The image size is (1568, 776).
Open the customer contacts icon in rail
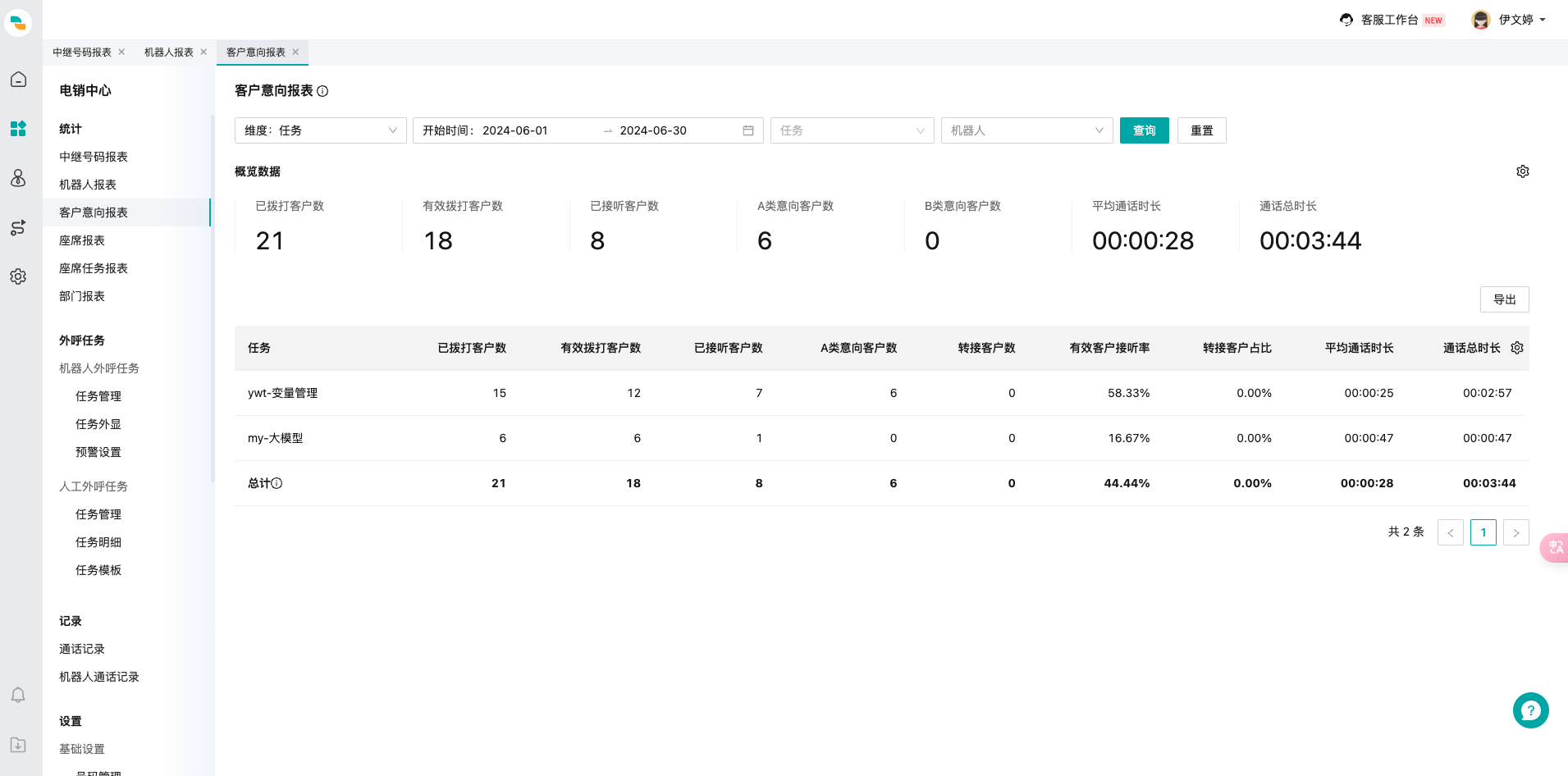point(18,178)
